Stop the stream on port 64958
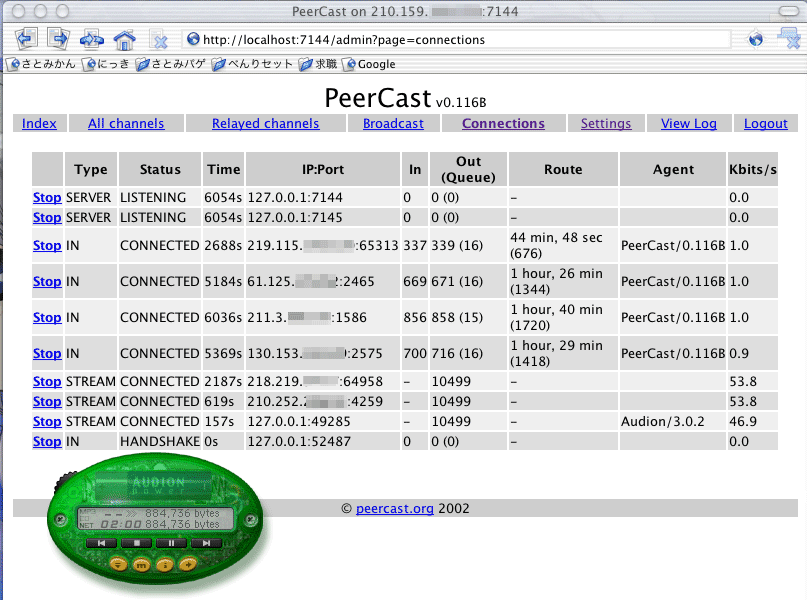Image resolution: width=807 pixels, height=600 pixels. (47, 381)
